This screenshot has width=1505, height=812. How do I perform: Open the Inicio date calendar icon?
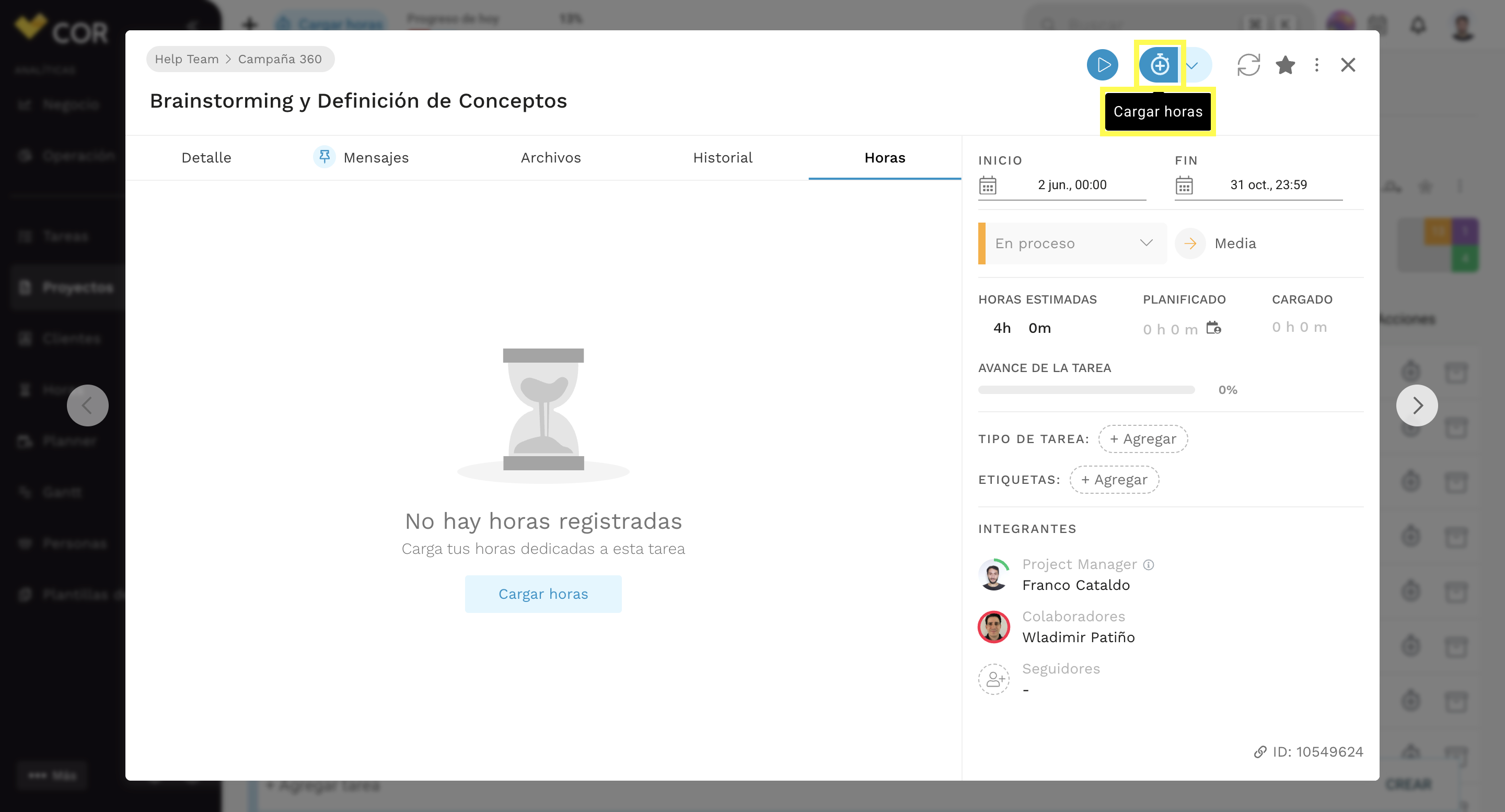pyautogui.click(x=987, y=185)
